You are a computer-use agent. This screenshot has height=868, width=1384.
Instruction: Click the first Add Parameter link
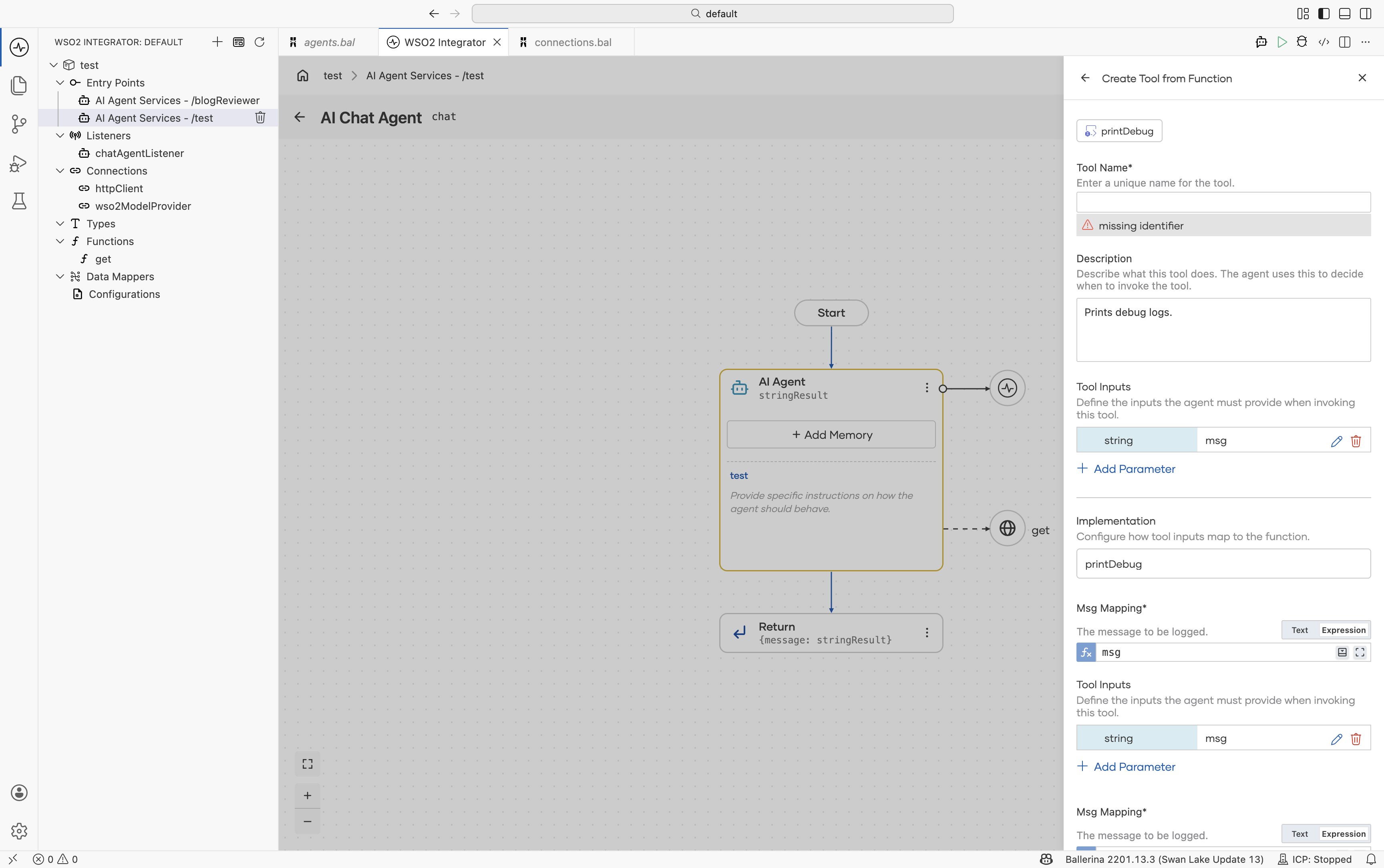click(x=1126, y=468)
